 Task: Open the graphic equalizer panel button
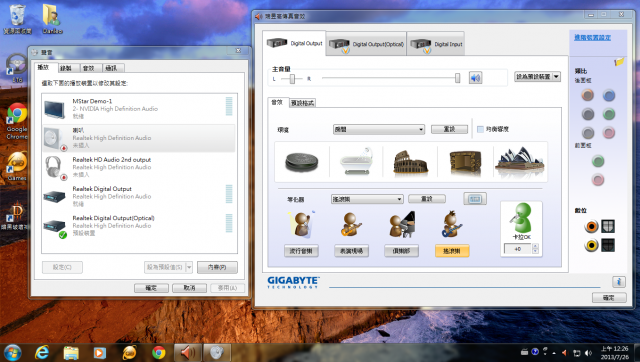(x=475, y=199)
